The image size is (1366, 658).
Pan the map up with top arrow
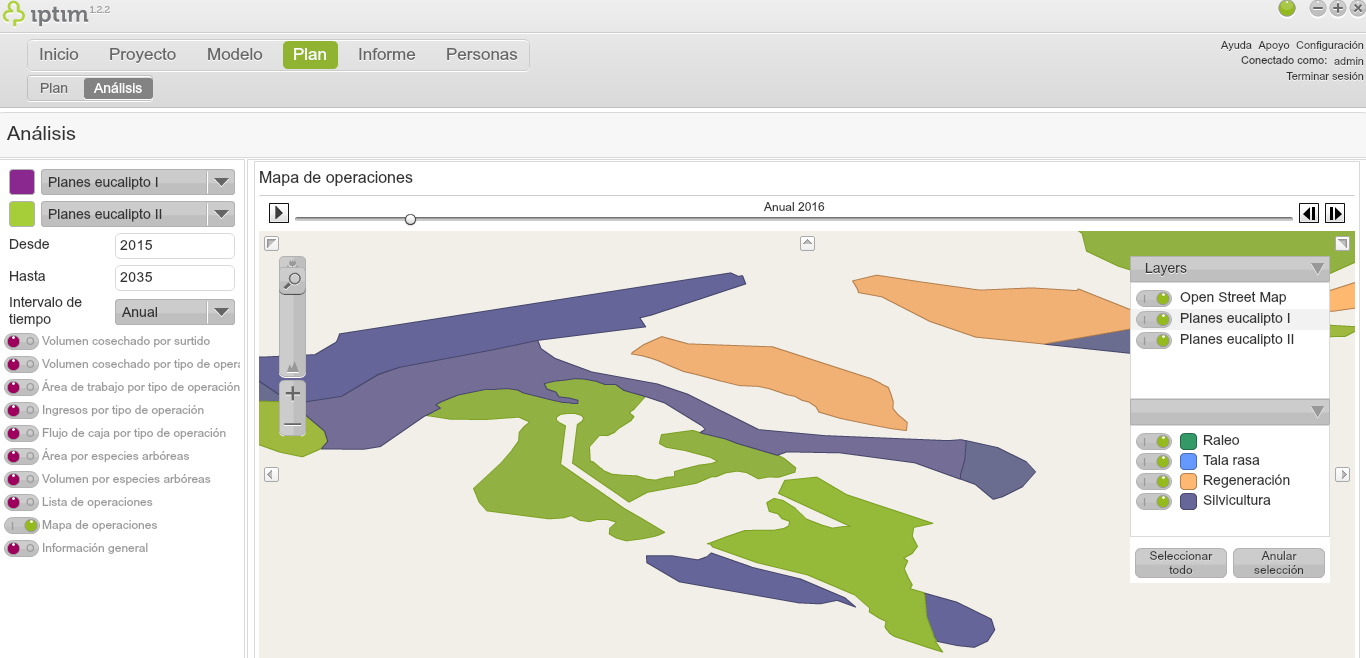(x=808, y=243)
